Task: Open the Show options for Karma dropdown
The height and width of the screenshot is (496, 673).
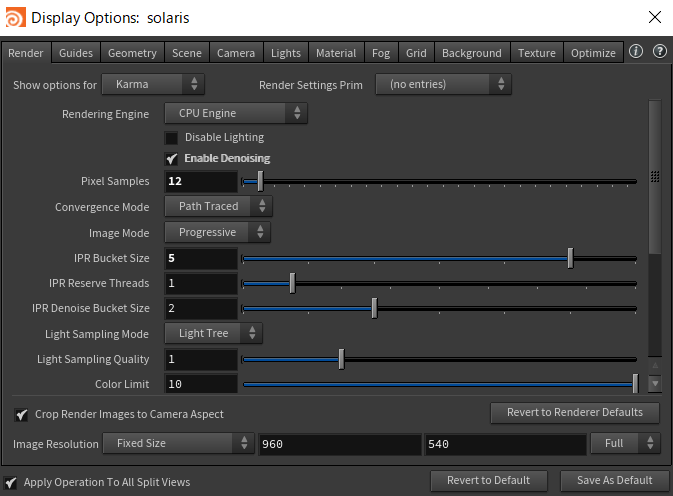Action: tap(153, 84)
